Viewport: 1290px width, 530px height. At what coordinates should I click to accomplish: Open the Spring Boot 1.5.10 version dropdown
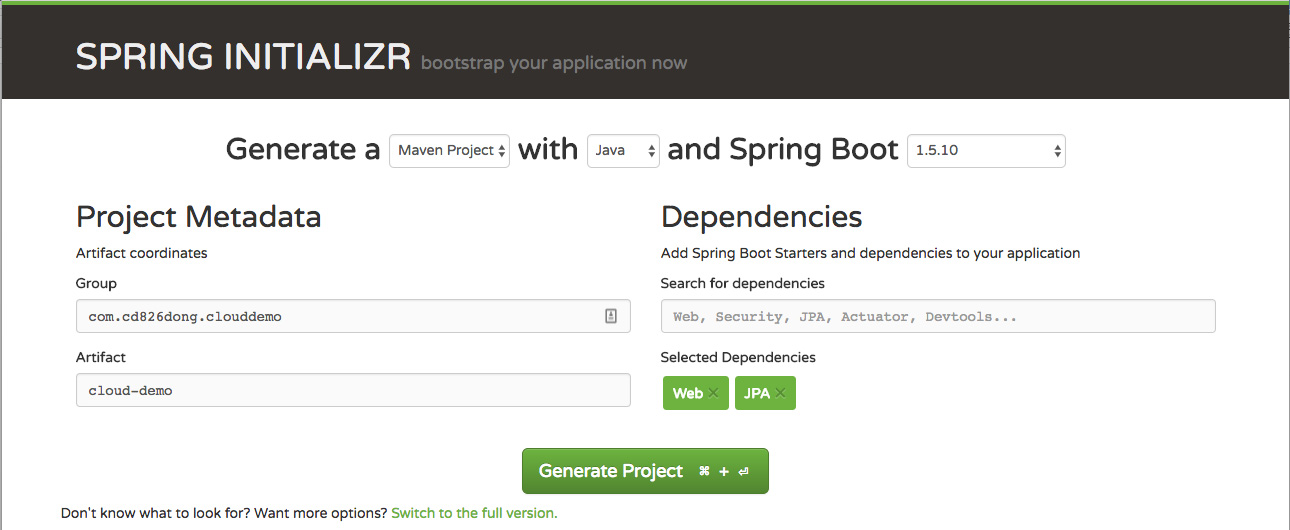pyautogui.click(x=986, y=151)
